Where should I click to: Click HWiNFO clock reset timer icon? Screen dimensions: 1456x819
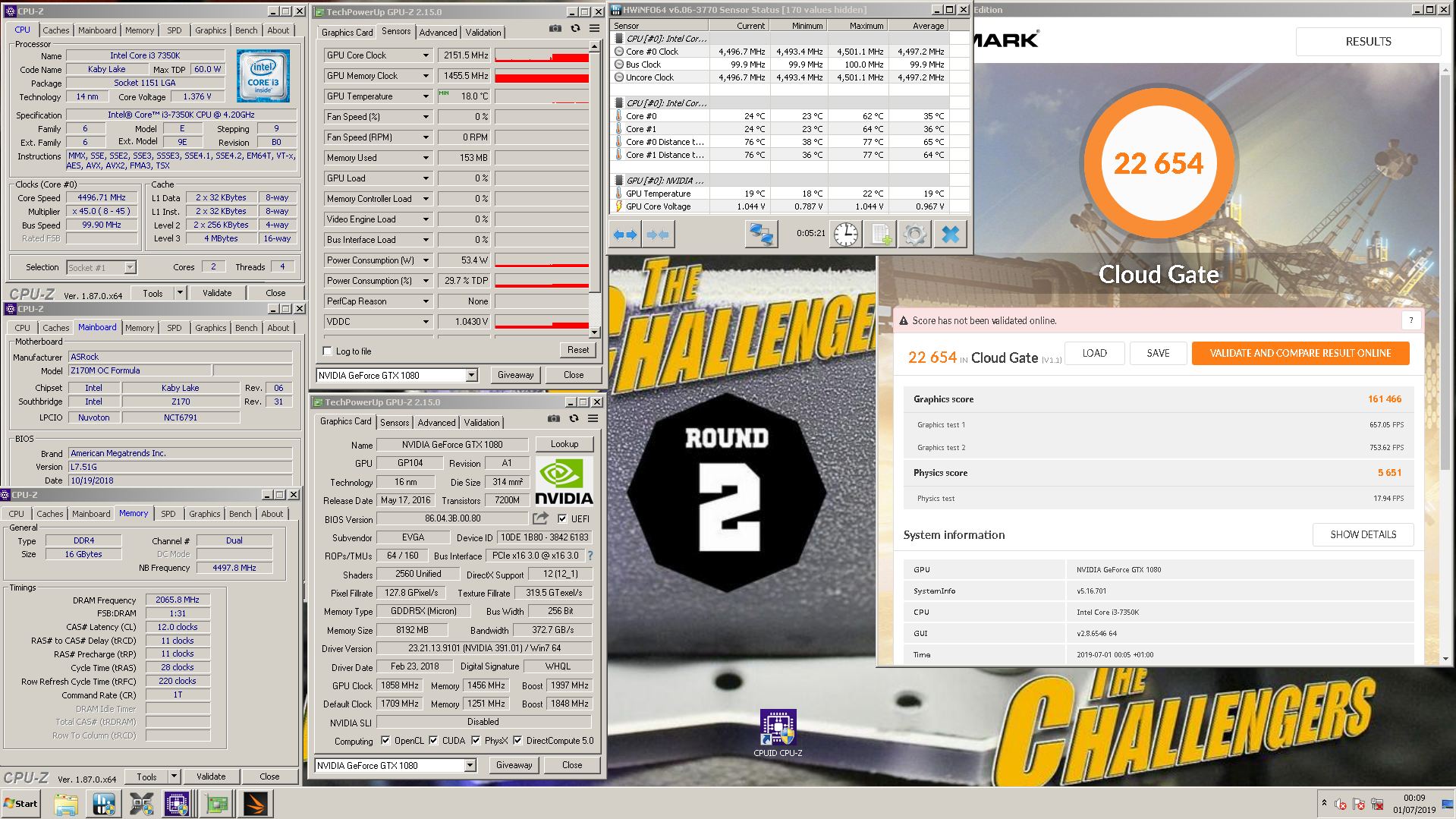(845, 235)
